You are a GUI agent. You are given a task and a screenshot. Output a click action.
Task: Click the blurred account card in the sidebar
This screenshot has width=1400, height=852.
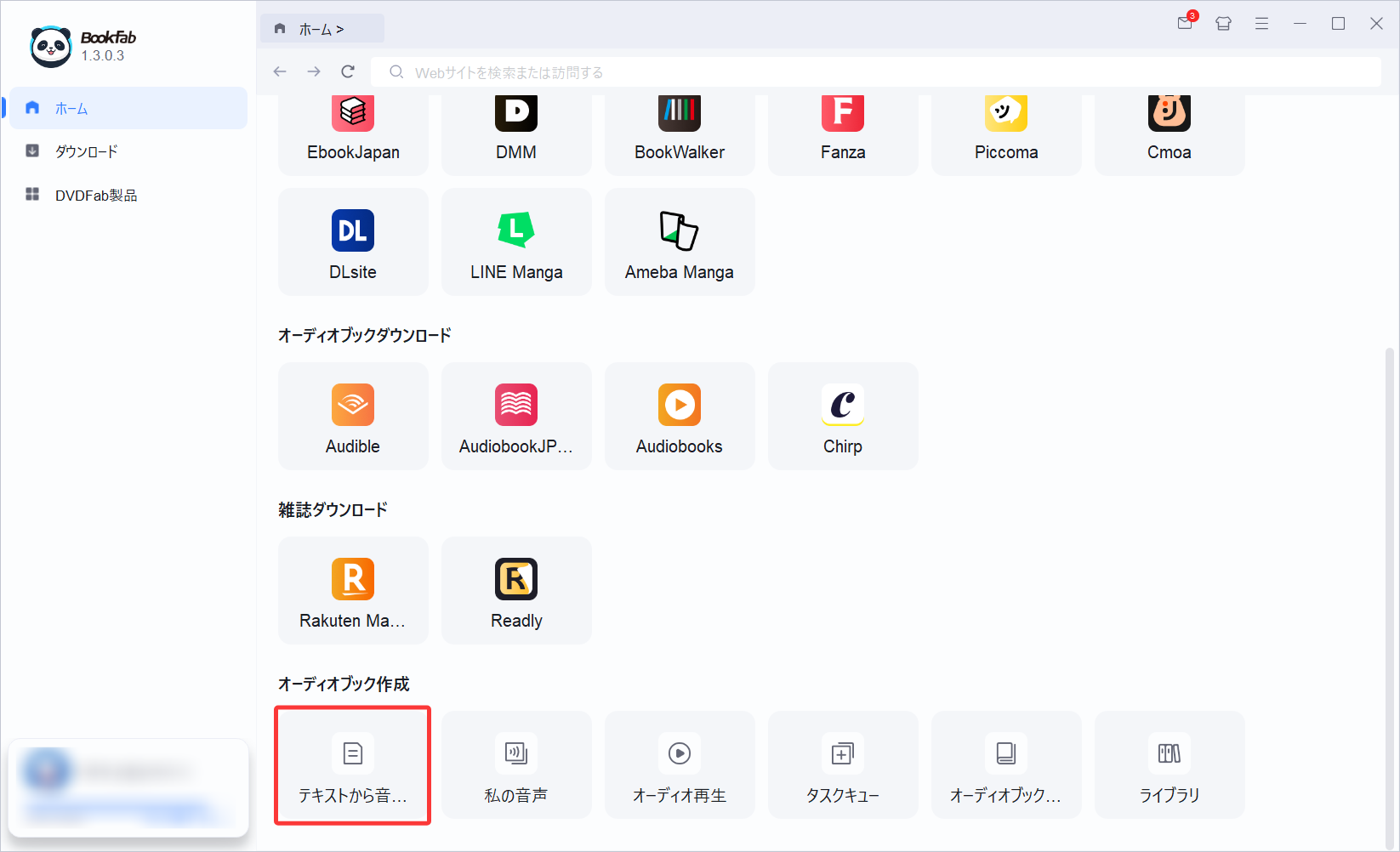(128, 787)
